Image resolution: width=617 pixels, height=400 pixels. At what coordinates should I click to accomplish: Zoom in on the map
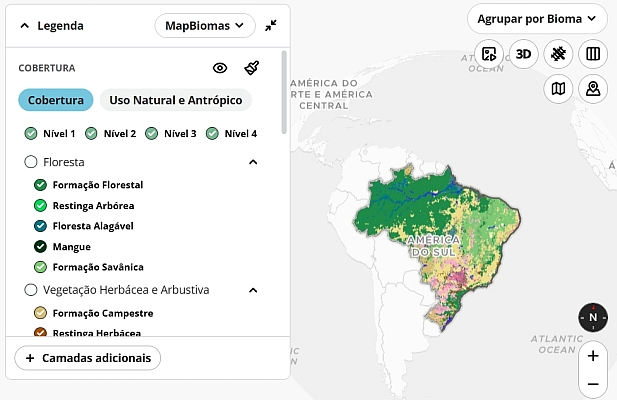[592, 356]
